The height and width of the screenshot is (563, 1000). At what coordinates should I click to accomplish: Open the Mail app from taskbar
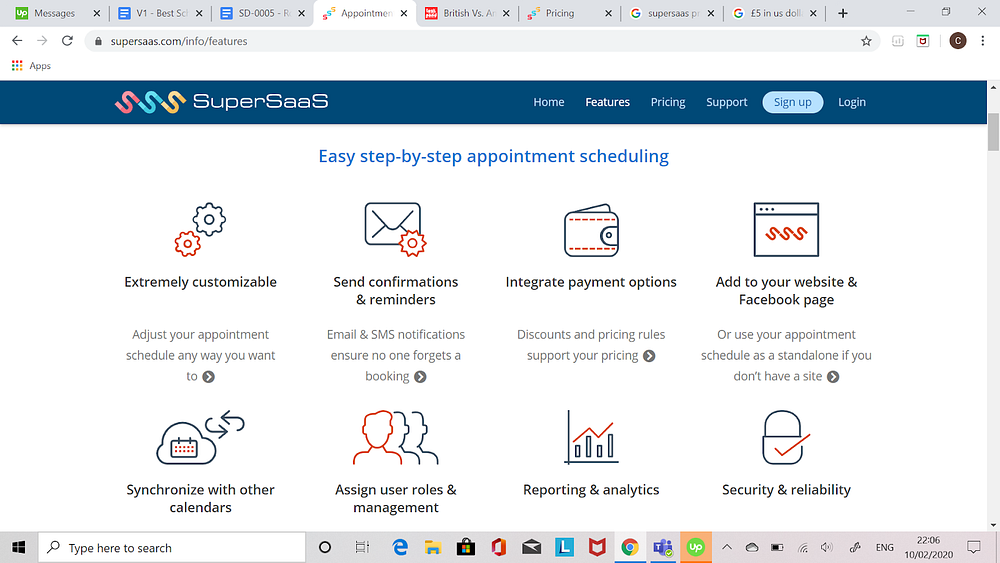(x=531, y=547)
